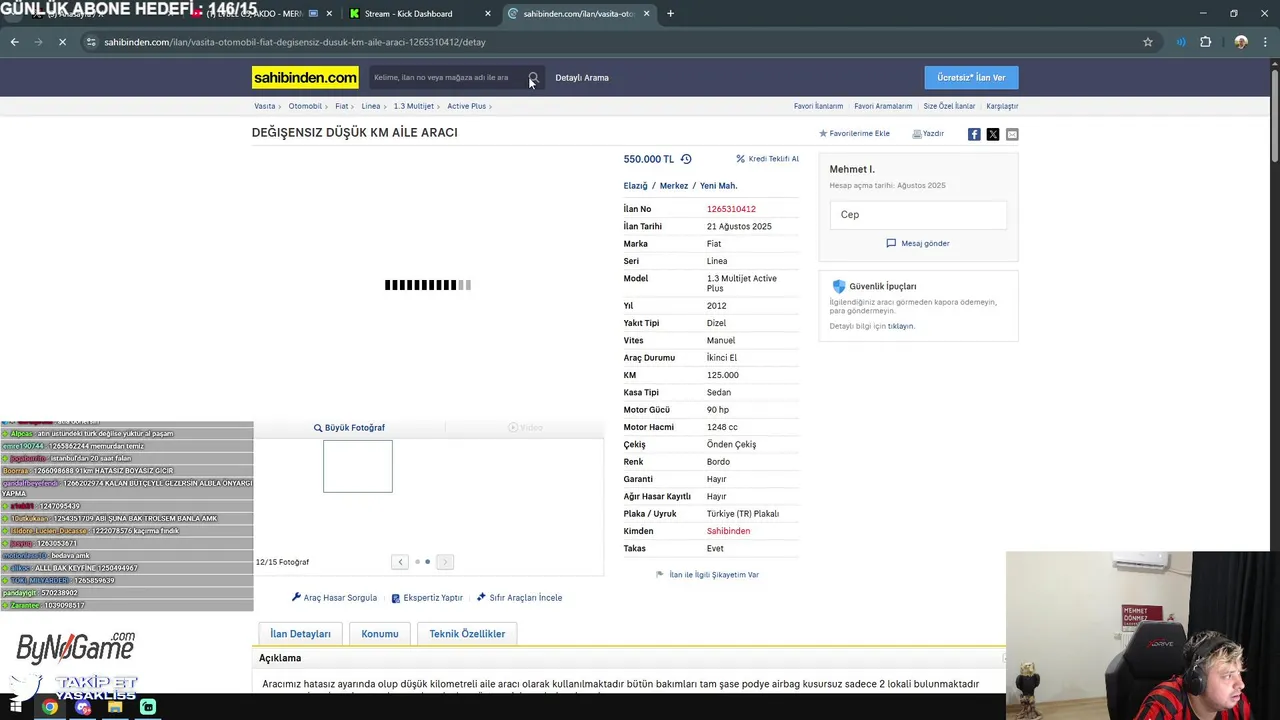Open the Streamlabs taskbar icon
The height and width of the screenshot is (720, 1280).
[148, 707]
